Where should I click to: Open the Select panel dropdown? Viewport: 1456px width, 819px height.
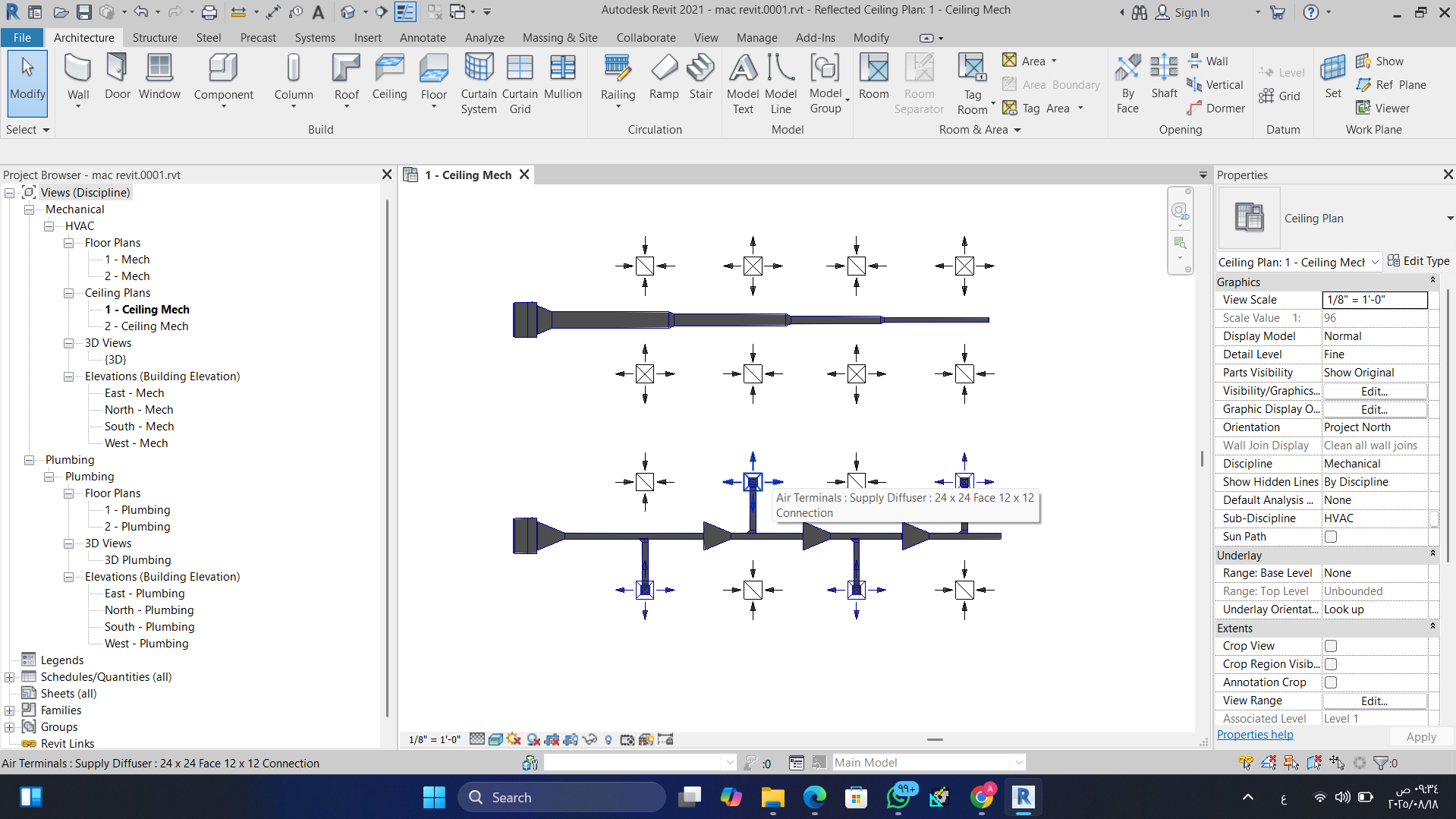pos(27,130)
